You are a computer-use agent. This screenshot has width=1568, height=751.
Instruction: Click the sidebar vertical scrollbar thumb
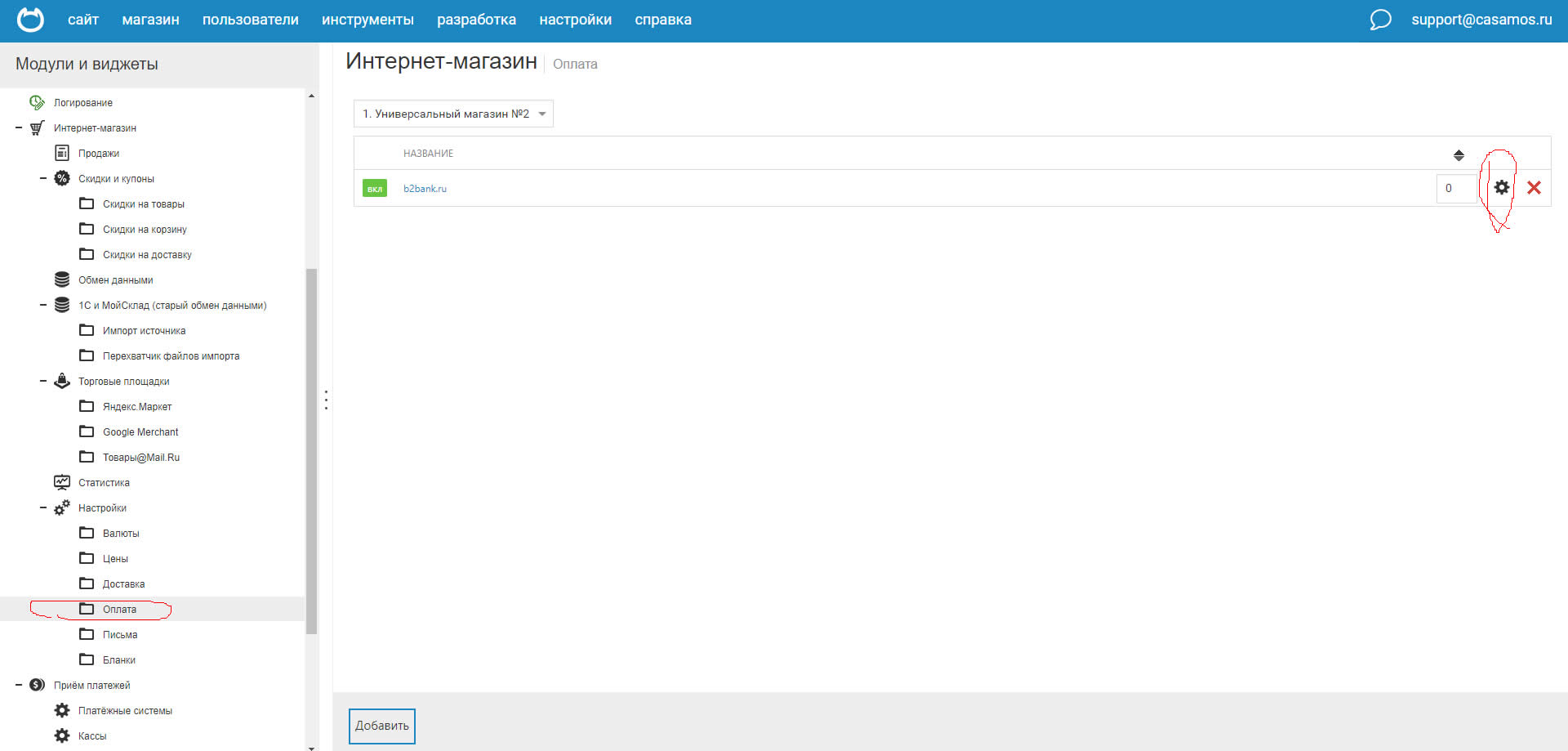coord(311,449)
